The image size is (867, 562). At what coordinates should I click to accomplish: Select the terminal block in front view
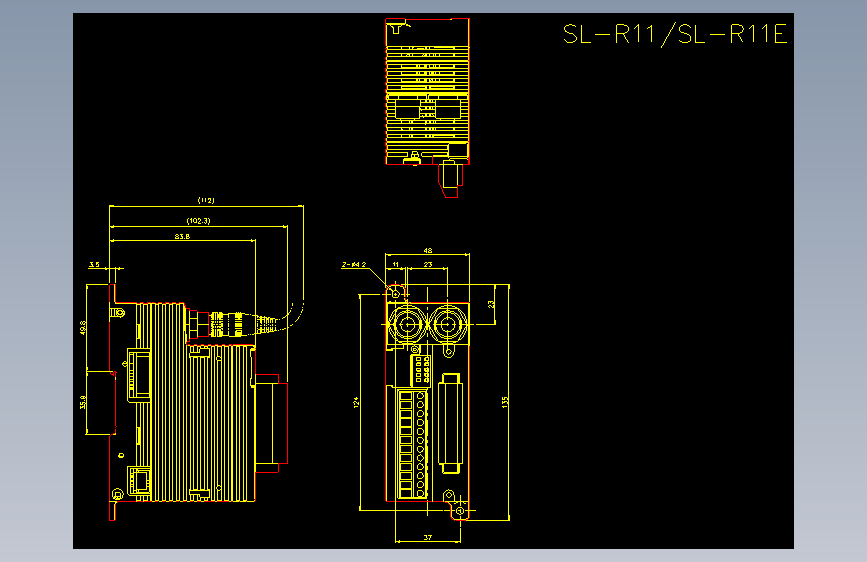point(412,444)
